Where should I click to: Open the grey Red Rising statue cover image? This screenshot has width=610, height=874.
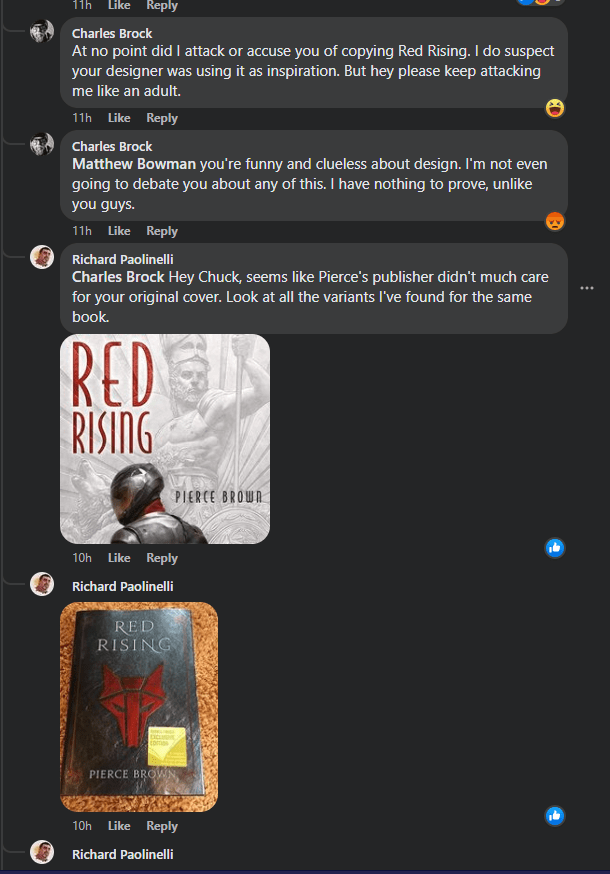click(165, 439)
